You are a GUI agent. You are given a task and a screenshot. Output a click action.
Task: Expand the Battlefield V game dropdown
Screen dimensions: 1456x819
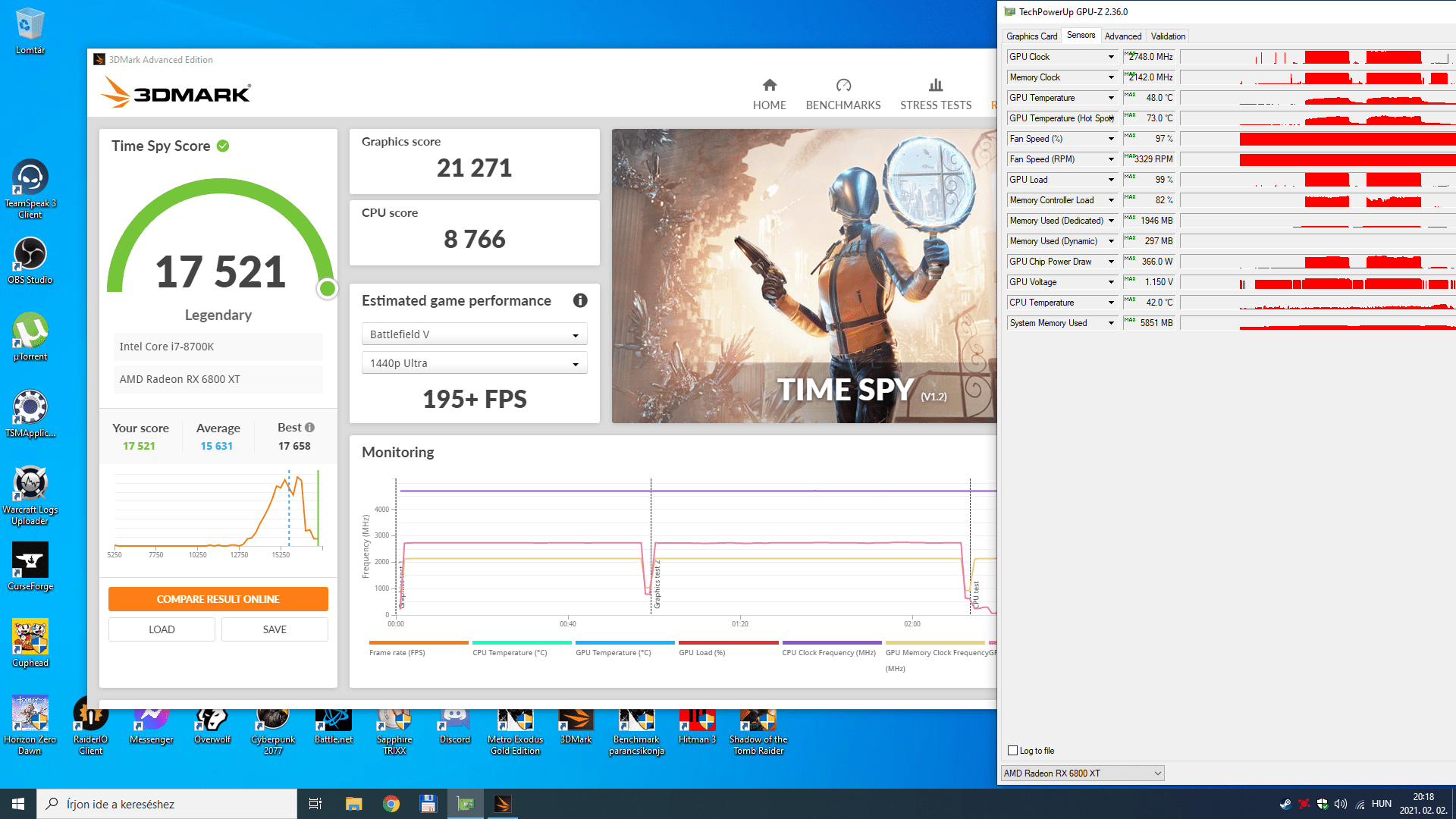(475, 334)
